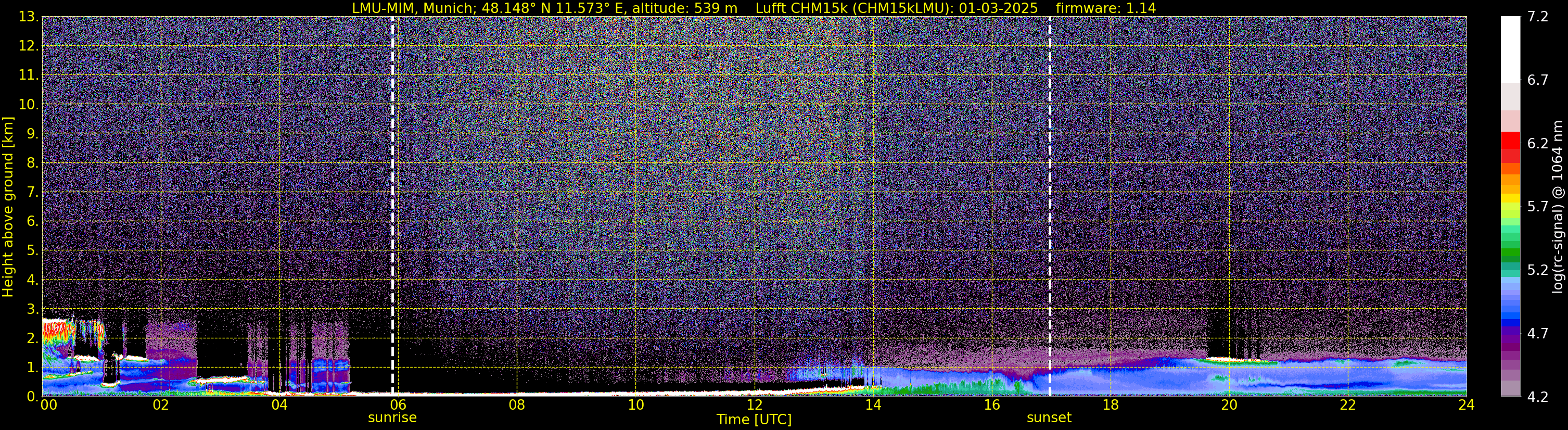1568x430 pixels.
Task: Click the x-axis tick label 00
Action: pyautogui.click(x=49, y=405)
